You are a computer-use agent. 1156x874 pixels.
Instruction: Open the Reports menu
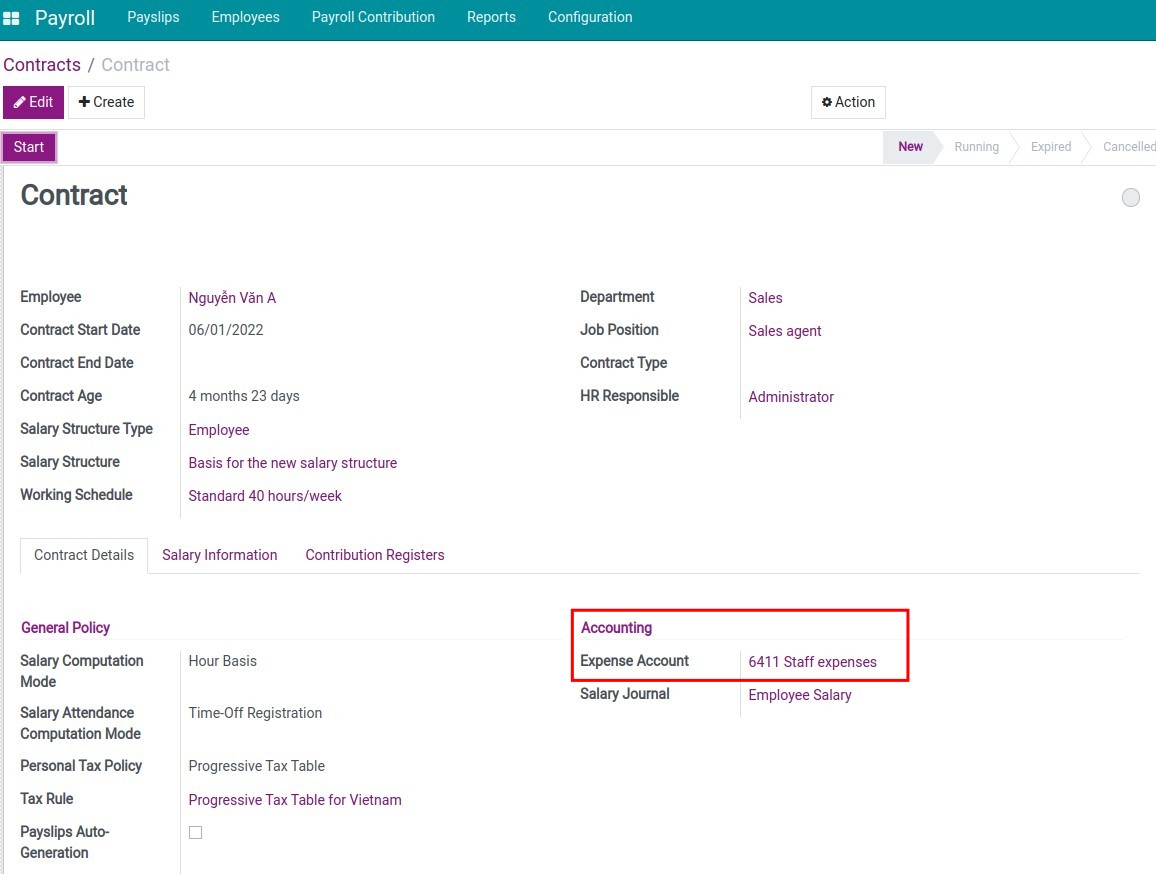pos(491,17)
